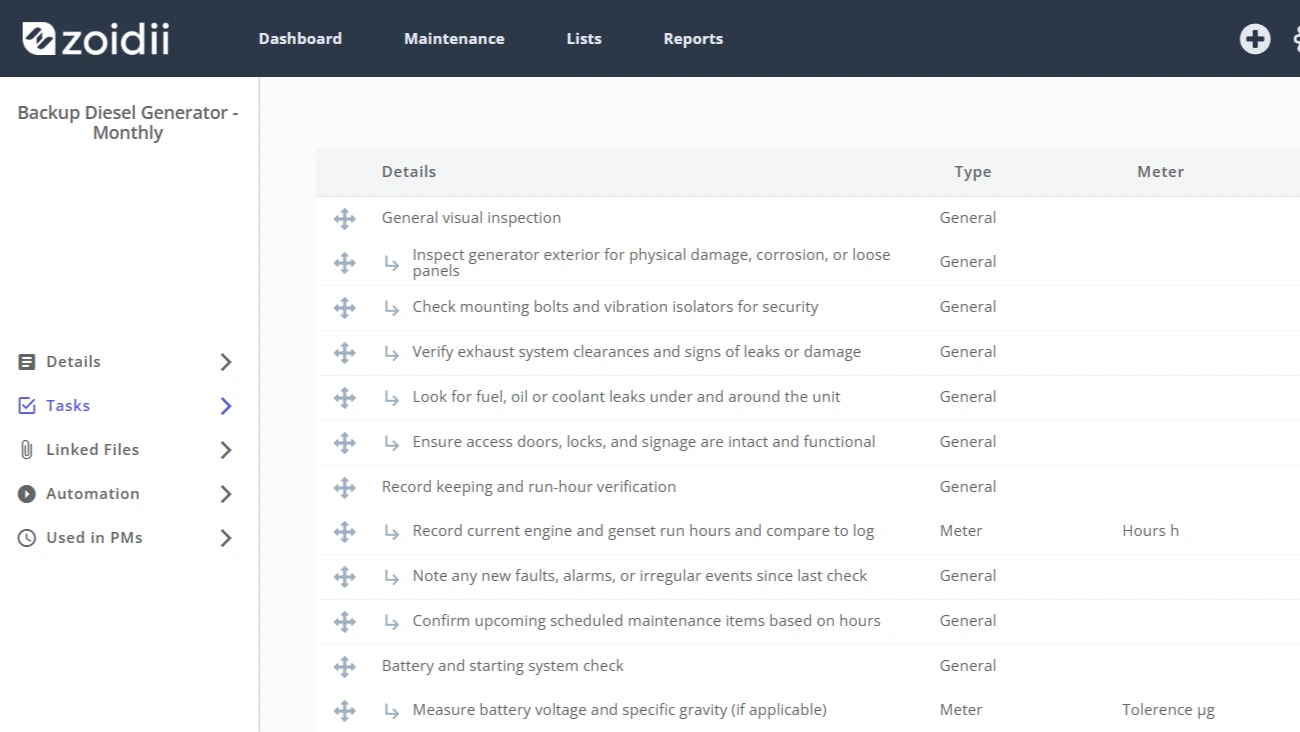Image resolution: width=1300 pixels, height=732 pixels.
Task: Expand the Automation chevron
Action: (226, 494)
